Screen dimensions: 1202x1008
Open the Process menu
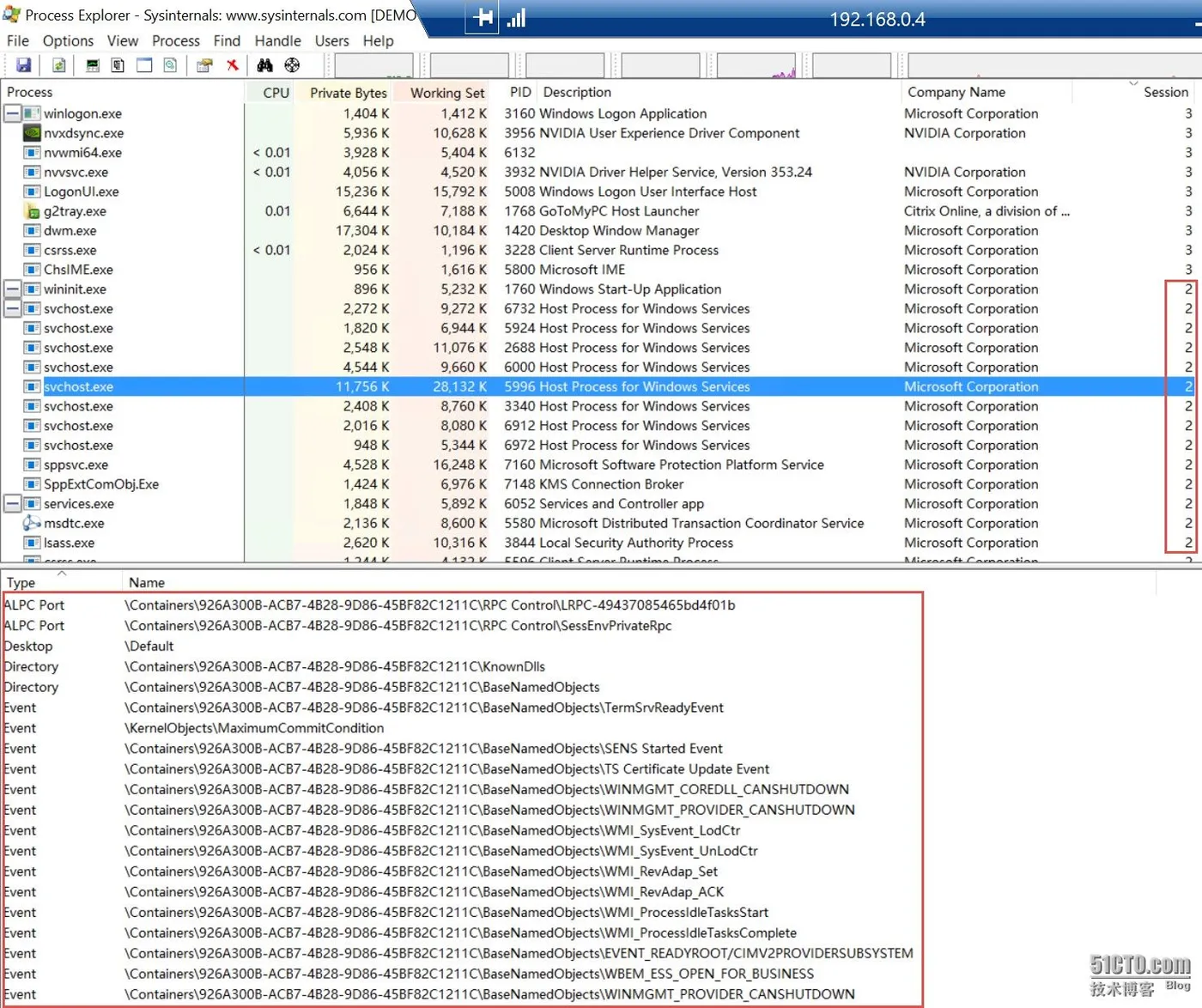coord(175,41)
